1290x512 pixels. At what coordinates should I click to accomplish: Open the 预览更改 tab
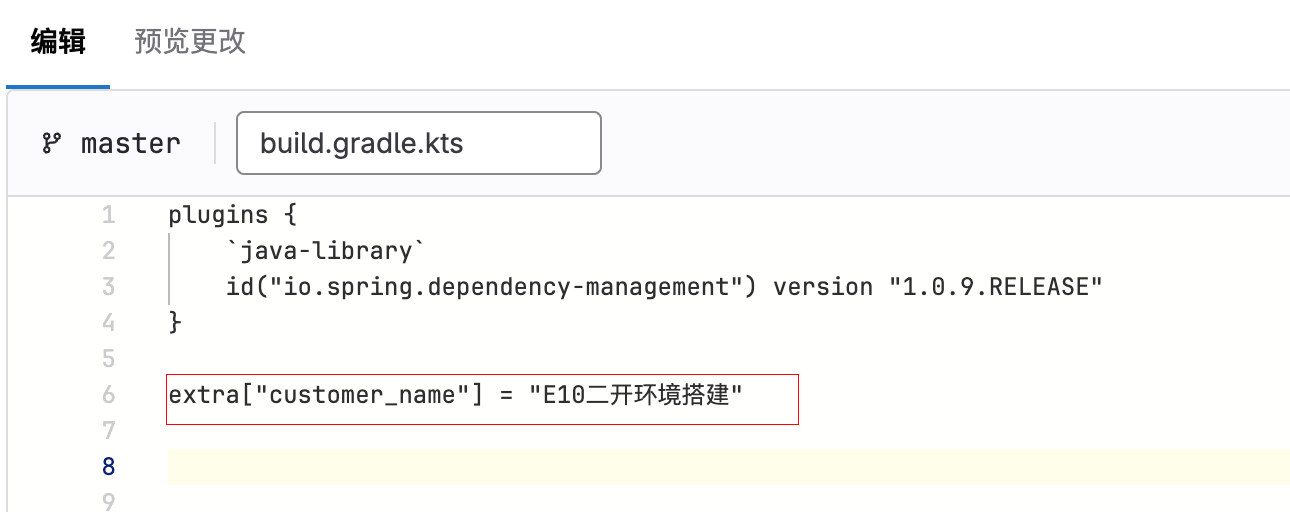tap(190, 42)
